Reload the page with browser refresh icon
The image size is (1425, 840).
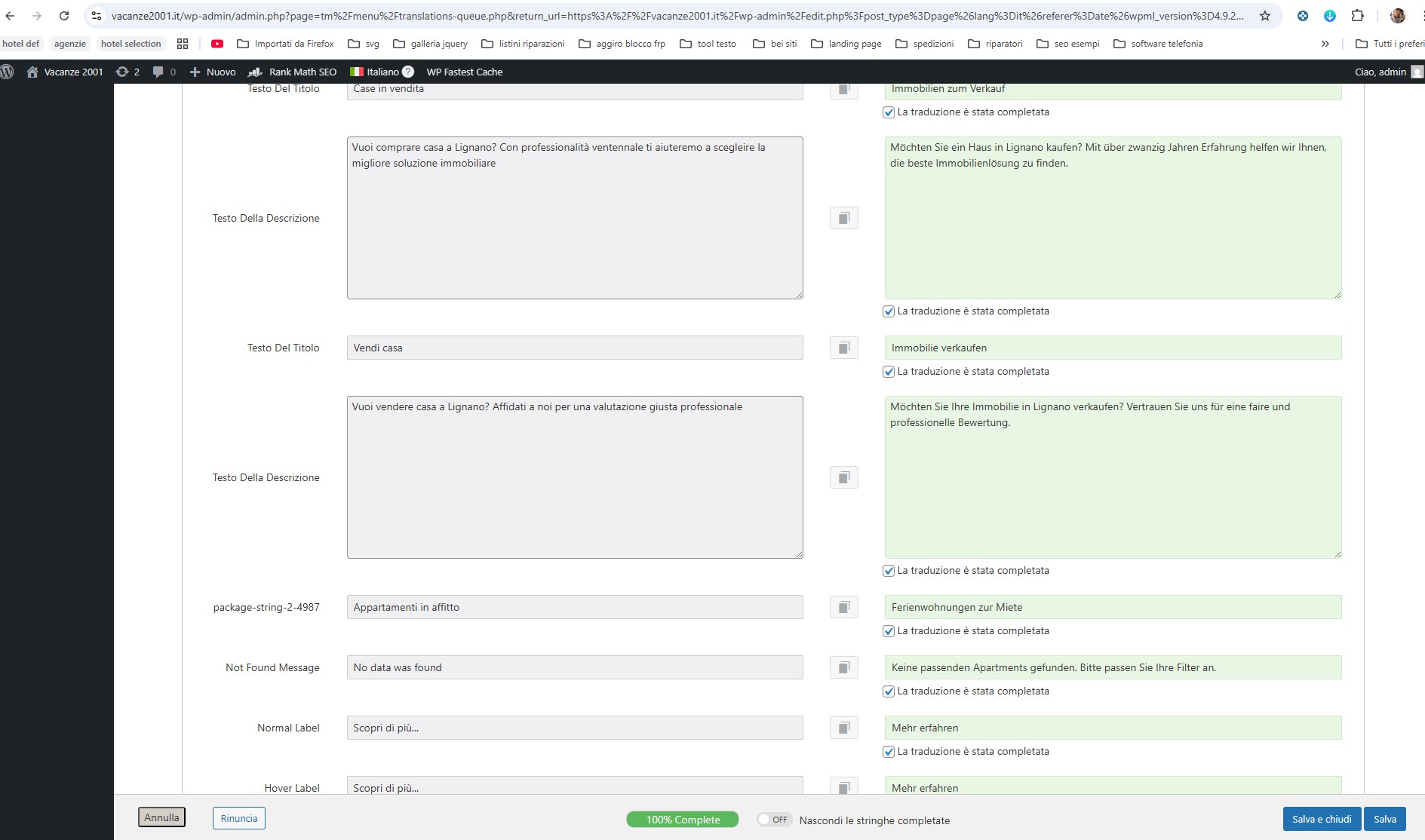tap(64, 16)
